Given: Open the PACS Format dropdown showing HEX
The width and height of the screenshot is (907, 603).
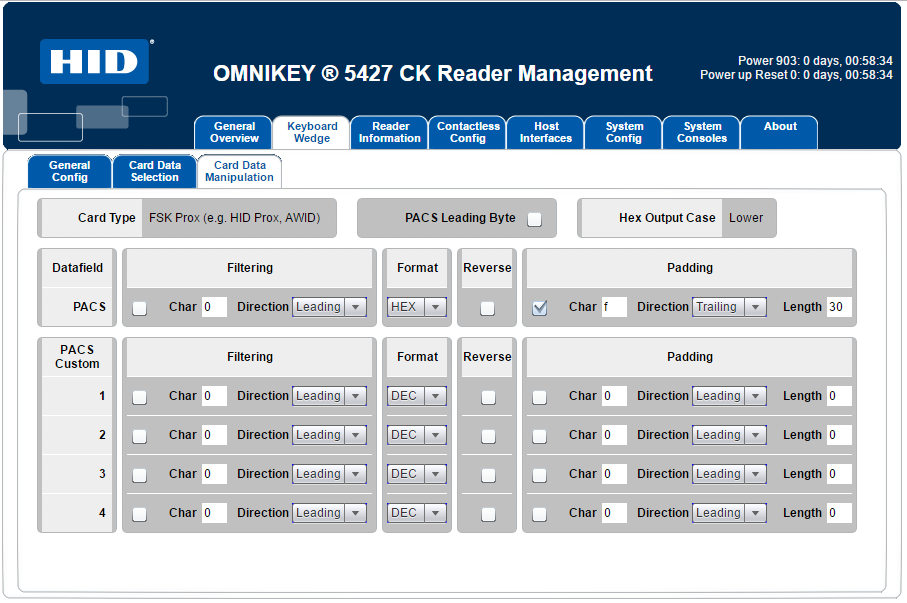Looking at the screenshot, I should coord(416,307).
